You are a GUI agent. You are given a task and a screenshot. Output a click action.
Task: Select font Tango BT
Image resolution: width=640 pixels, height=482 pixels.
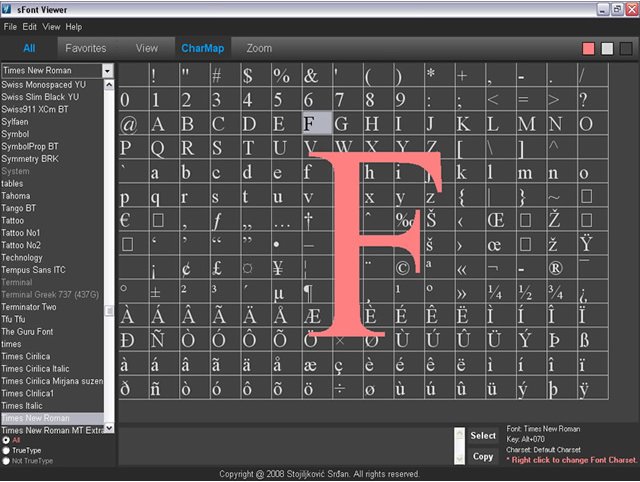coord(52,208)
